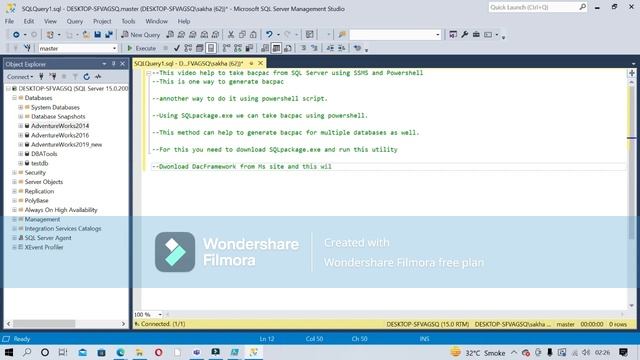Open Task View from taskbar

pyautogui.click(x=62, y=352)
